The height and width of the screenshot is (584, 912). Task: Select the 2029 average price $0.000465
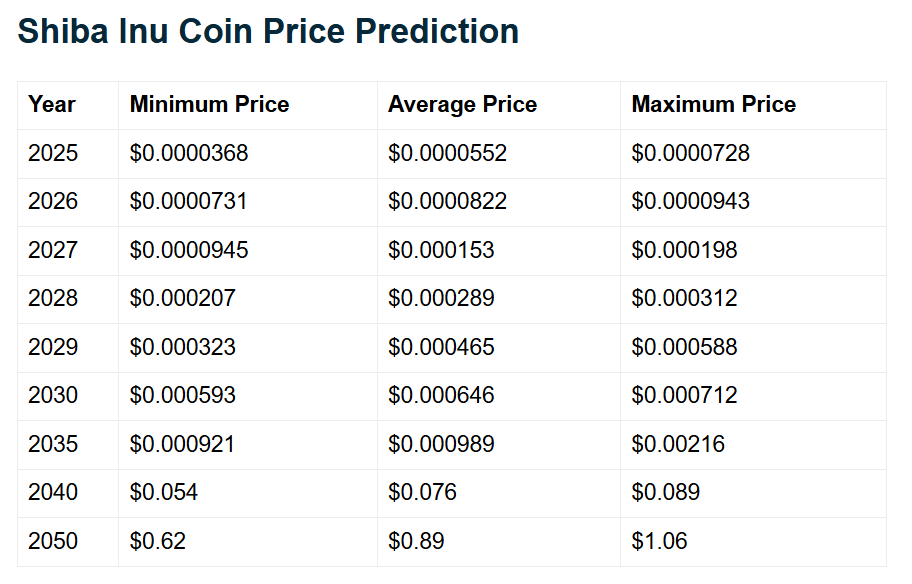(x=441, y=347)
